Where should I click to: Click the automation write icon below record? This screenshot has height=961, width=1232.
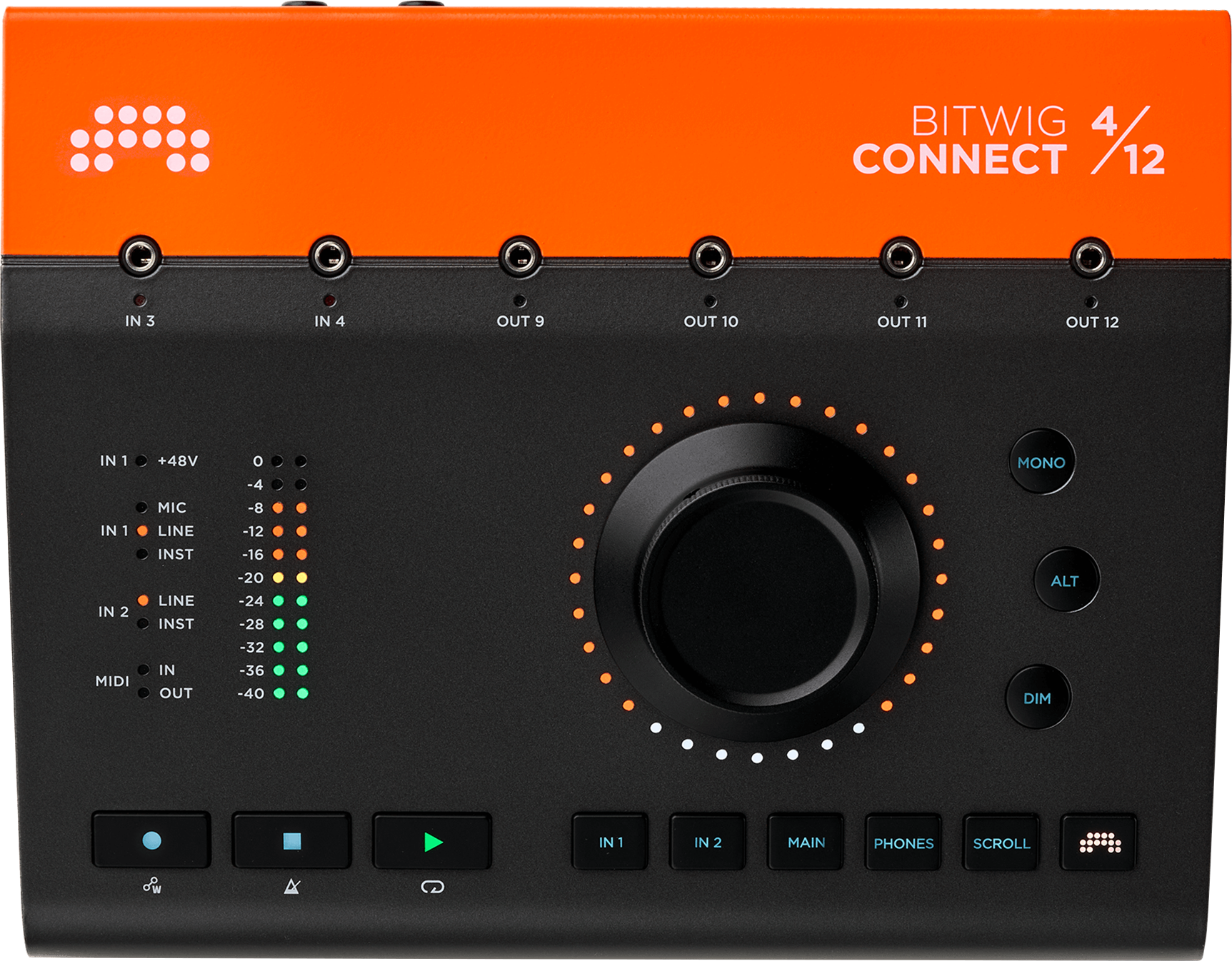(x=152, y=886)
